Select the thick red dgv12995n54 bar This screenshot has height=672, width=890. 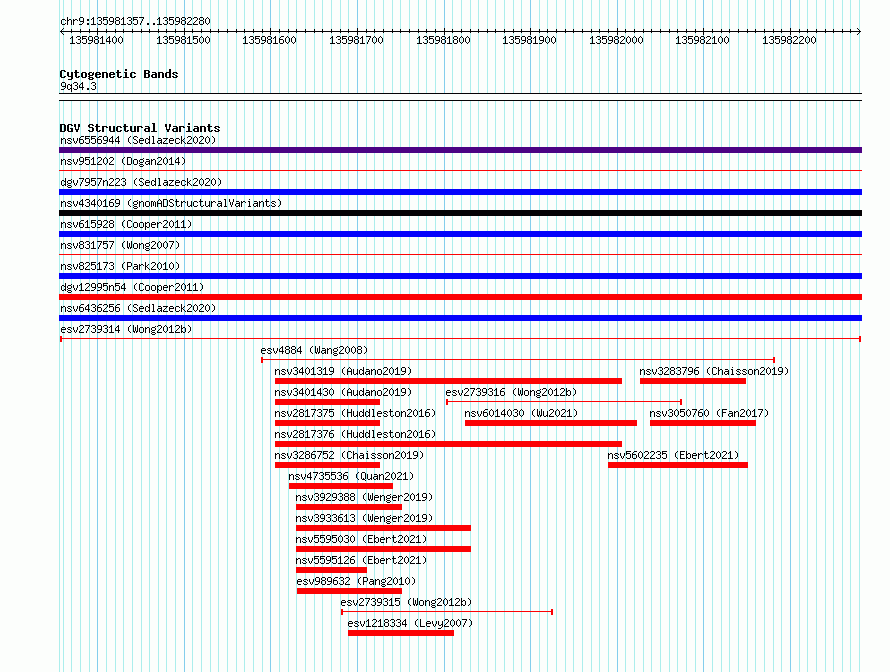(460, 297)
